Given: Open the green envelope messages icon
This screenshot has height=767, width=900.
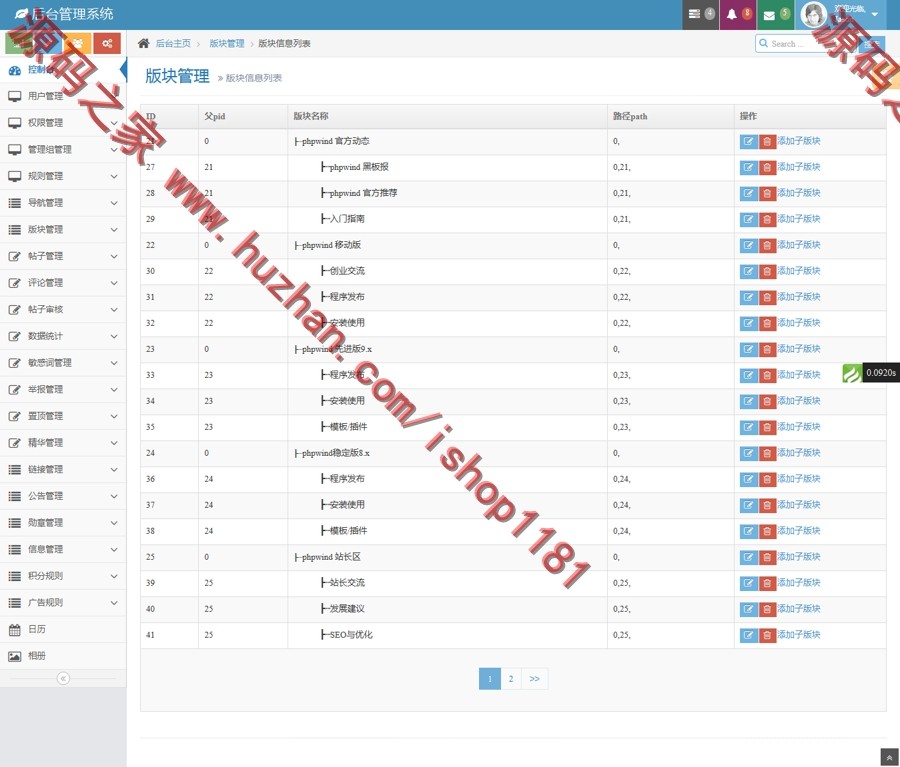Looking at the screenshot, I should 770,13.
